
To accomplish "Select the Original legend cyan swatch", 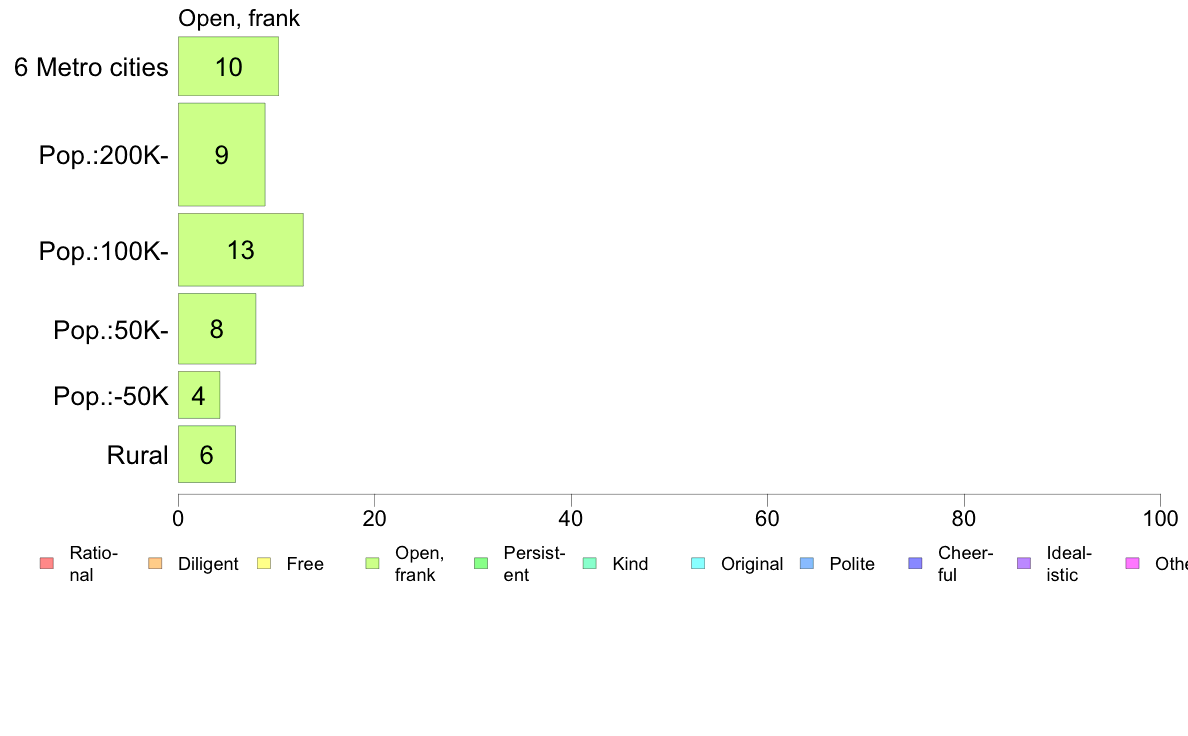I will [699, 563].
